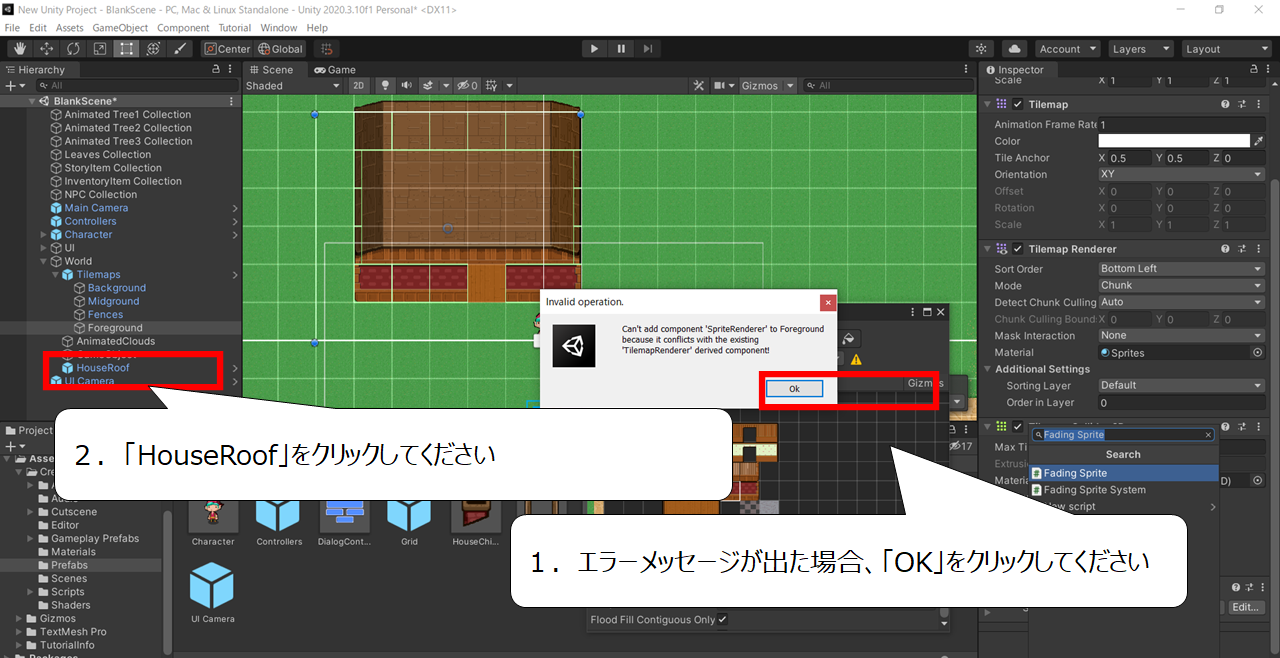Toggle Flood Fill Contiguous Only checkbox
The image size is (1280, 658).
723,619
